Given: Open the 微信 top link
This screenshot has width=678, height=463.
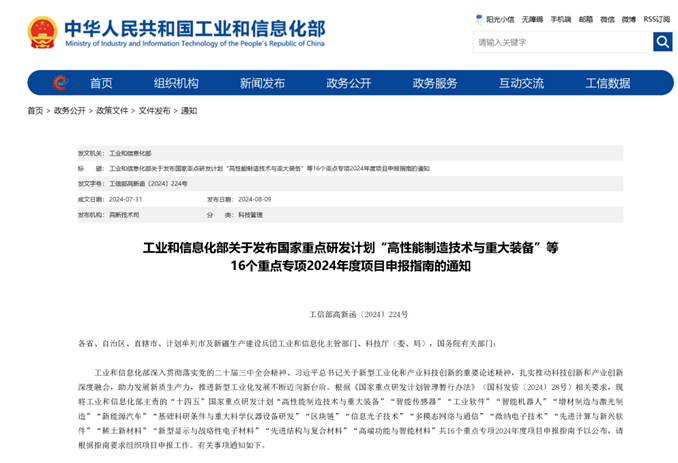Looking at the screenshot, I should pyautogui.click(x=608, y=19).
